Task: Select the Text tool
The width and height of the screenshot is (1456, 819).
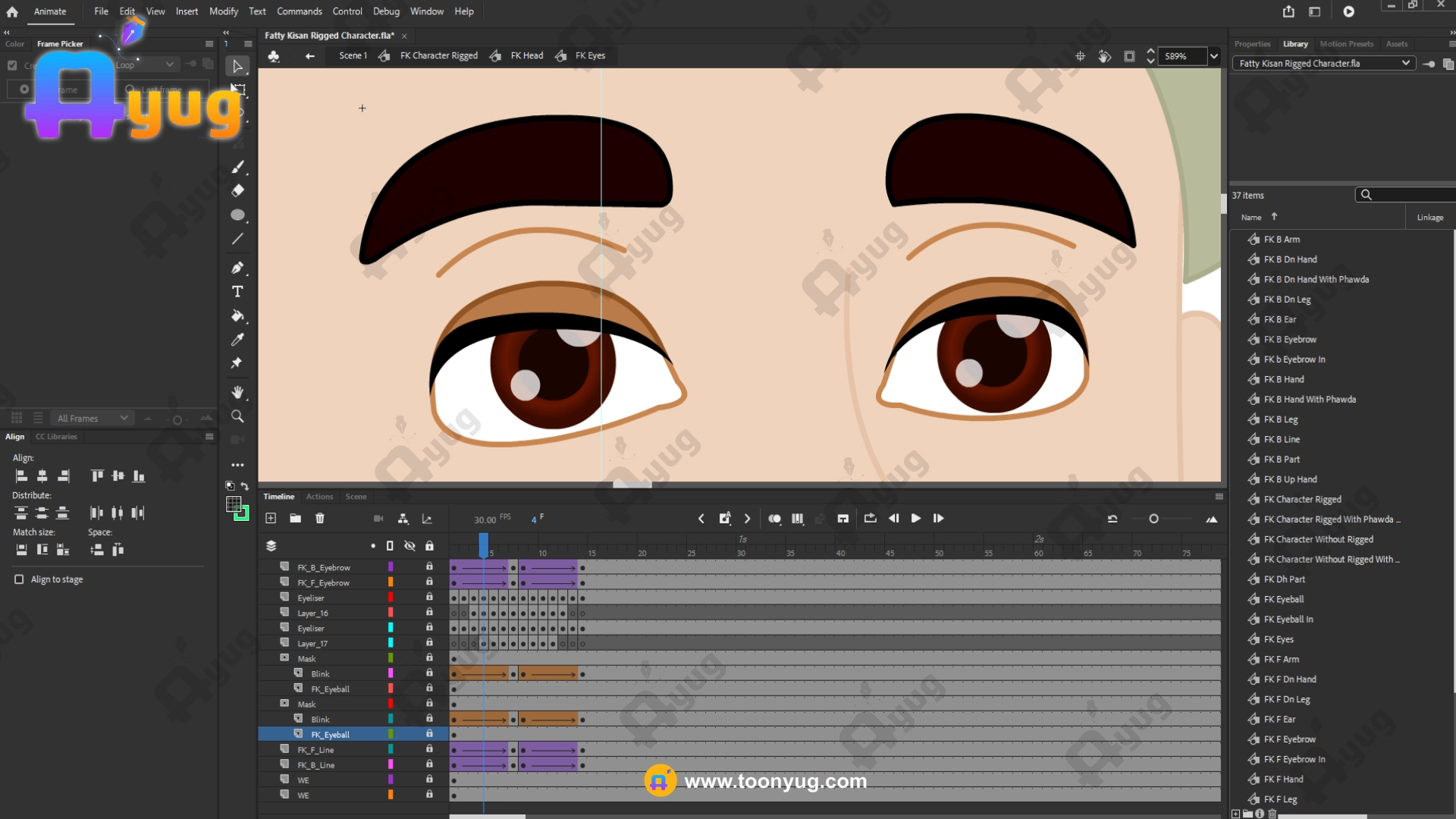Action: (x=237, y=292)
